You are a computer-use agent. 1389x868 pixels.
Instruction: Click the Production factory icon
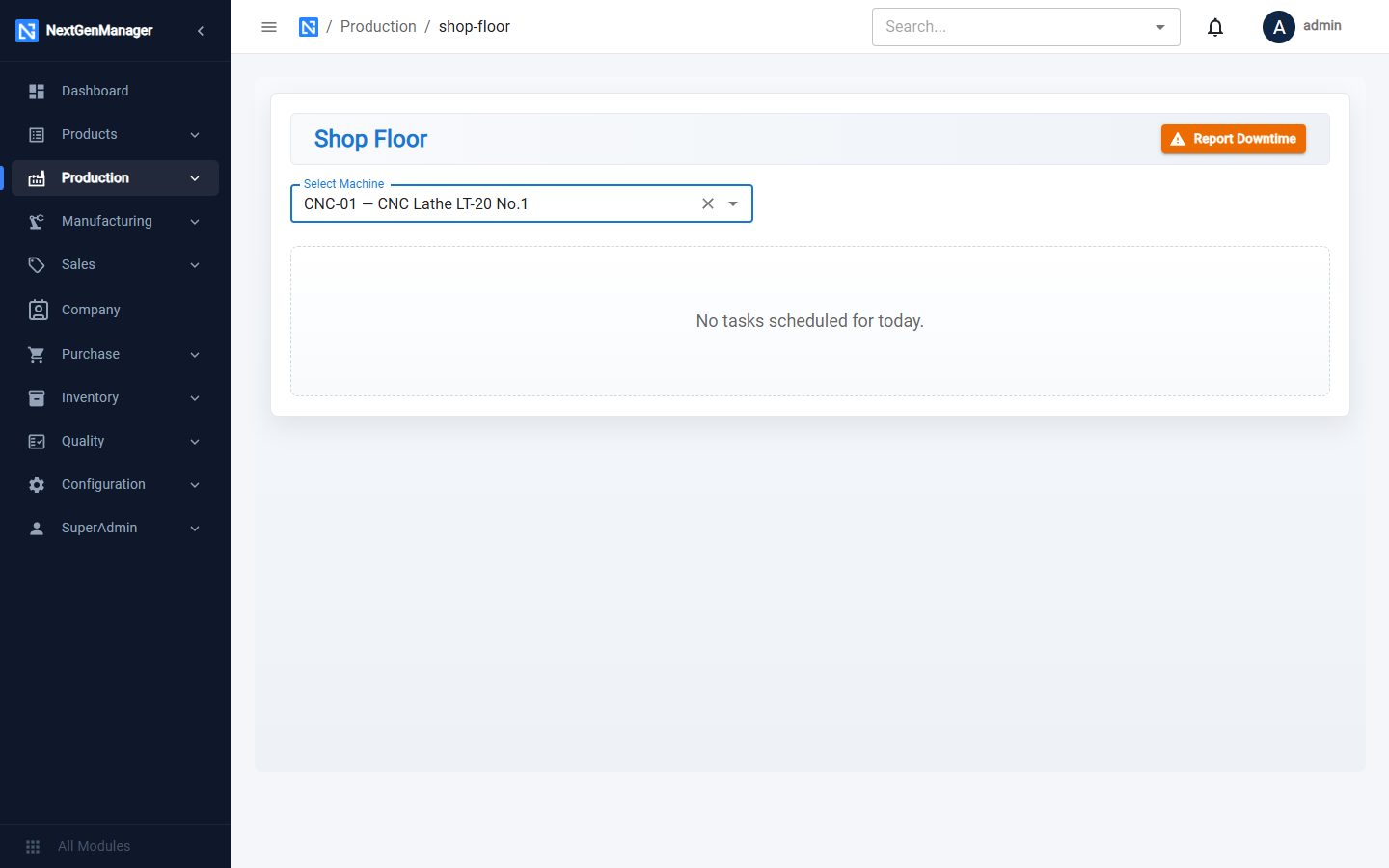tap(37, 177)
